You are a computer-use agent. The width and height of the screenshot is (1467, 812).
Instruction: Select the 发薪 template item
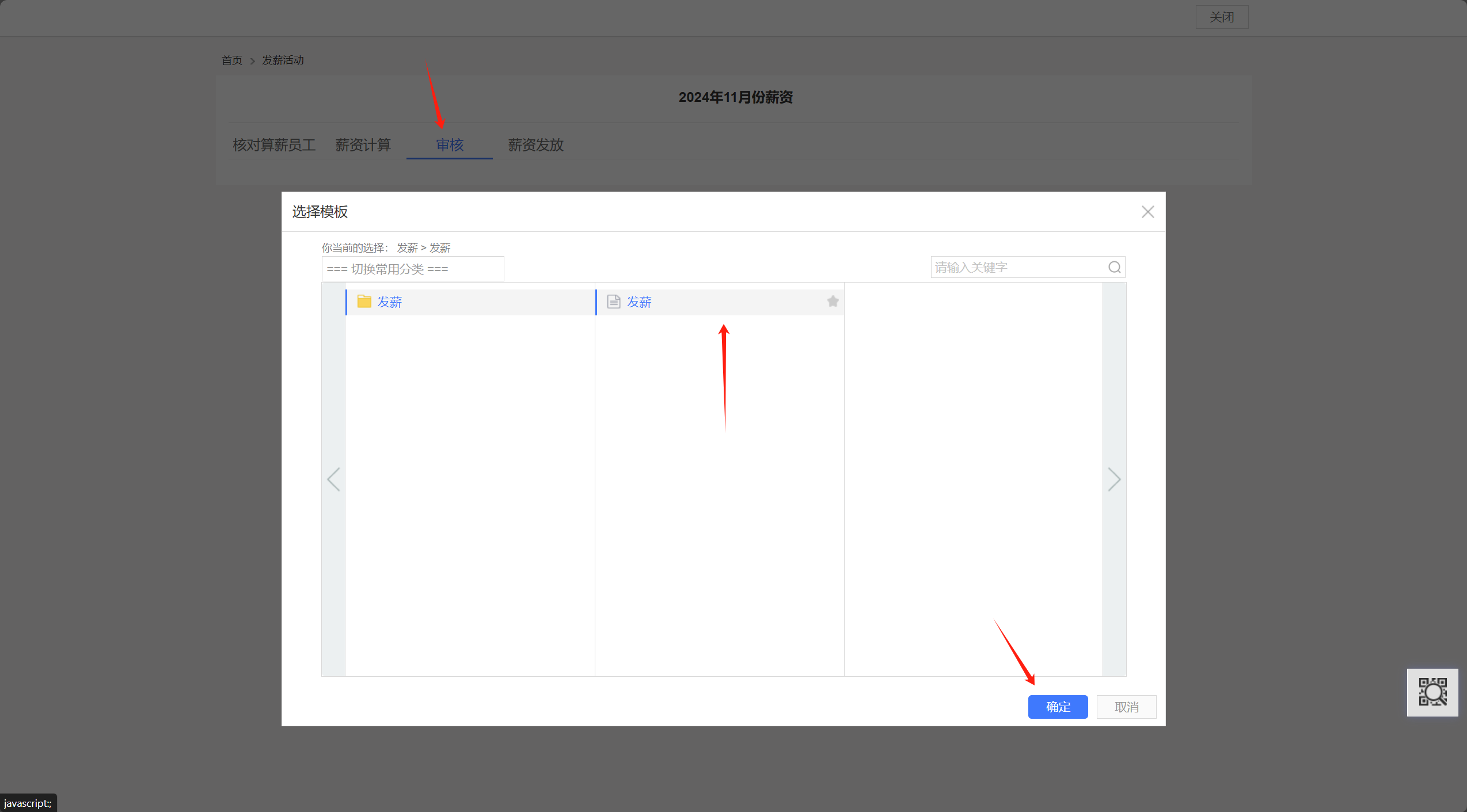point(639,302)
